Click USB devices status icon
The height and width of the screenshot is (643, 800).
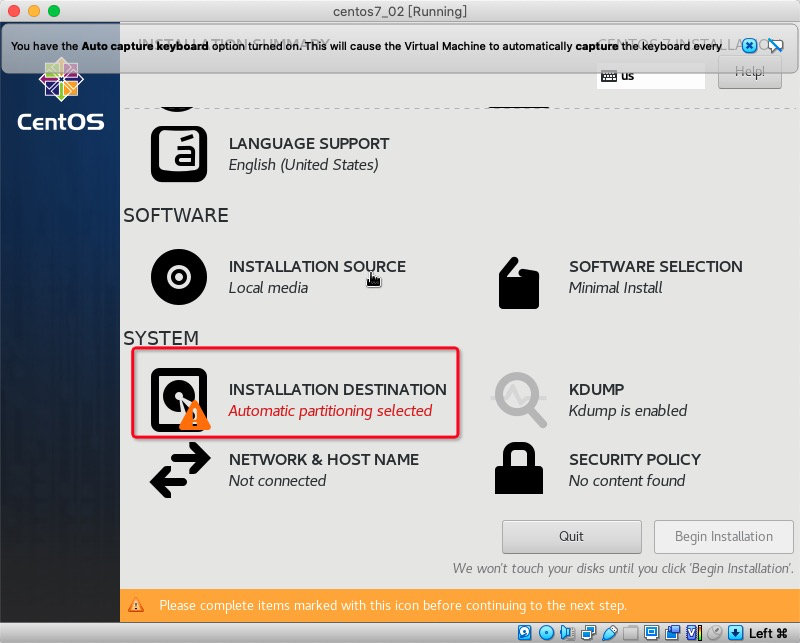tap(610, 633)
